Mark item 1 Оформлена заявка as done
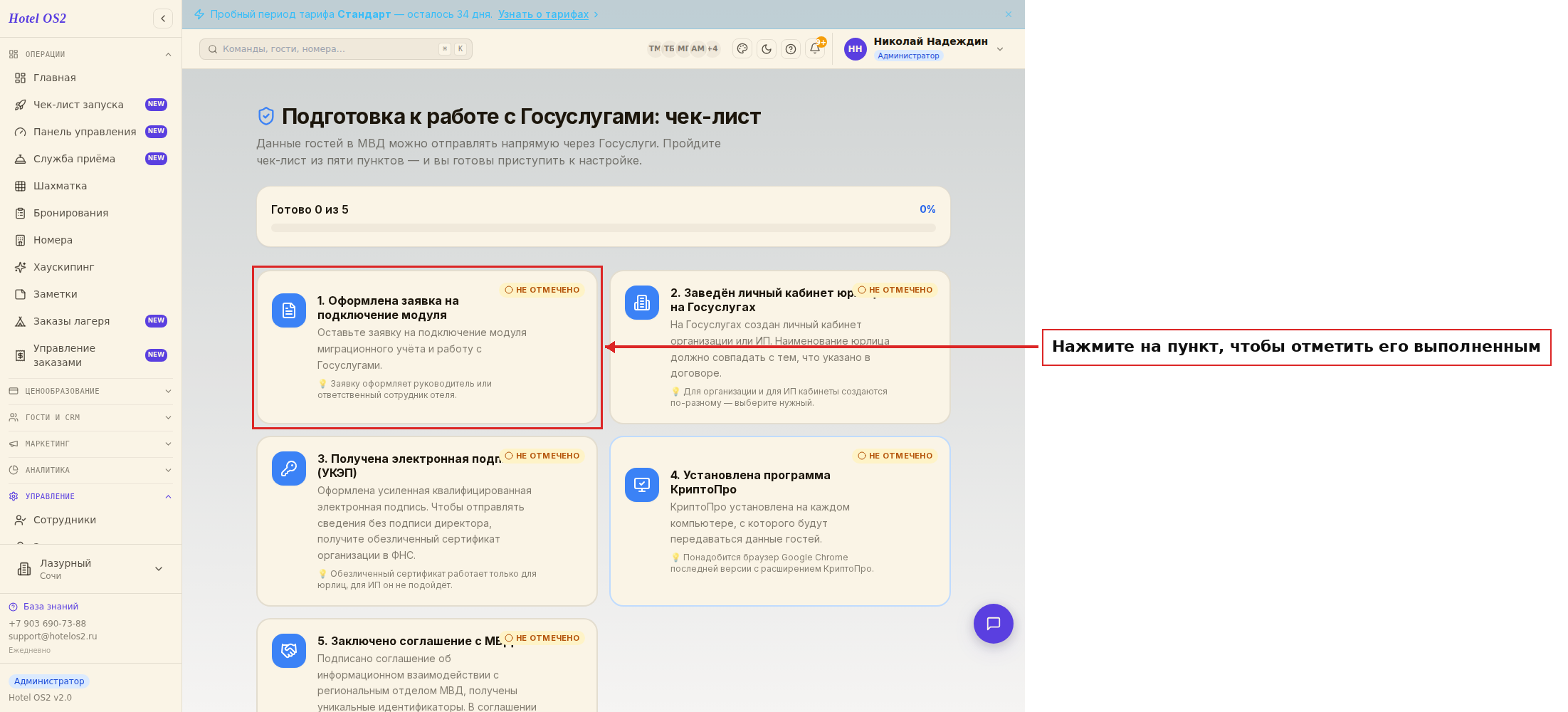This screenshot has width=1568, height=712. tap(427, 347)
